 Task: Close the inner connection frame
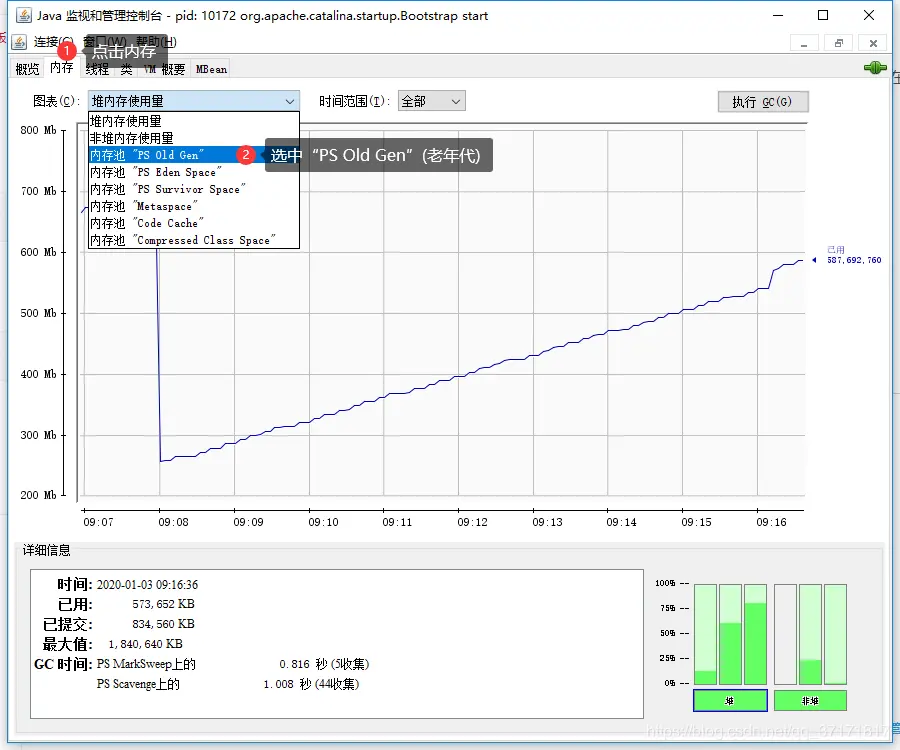[x=873, y=43]
